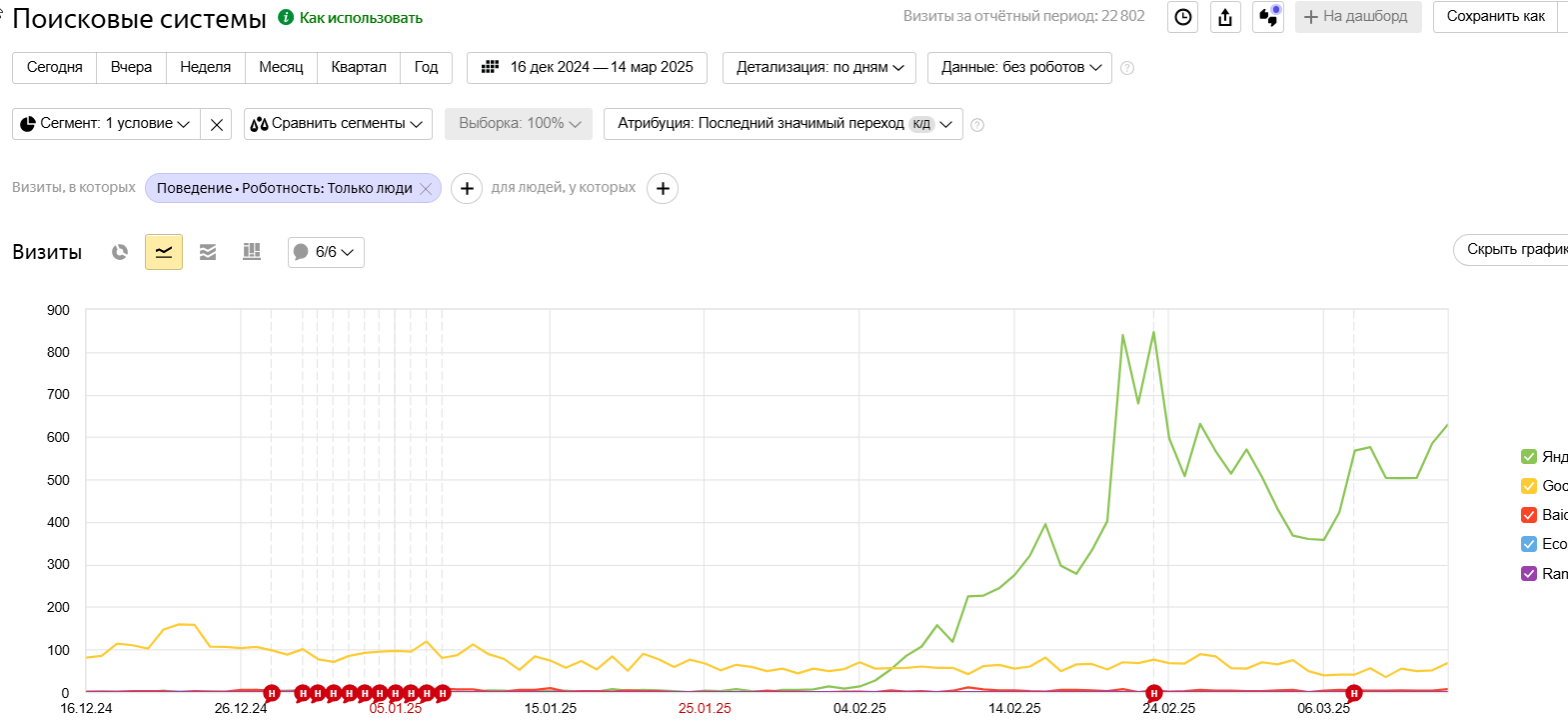
Task: Uncheck the green Yandex legend checkbox
Action: pos(1529,457)
